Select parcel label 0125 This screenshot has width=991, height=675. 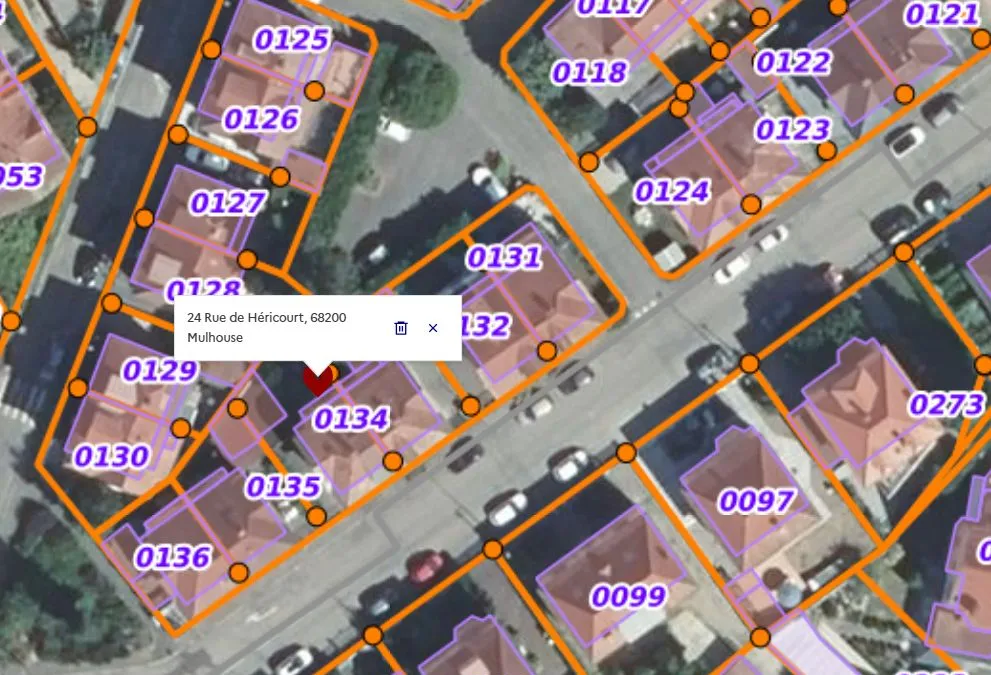point(292,40)
